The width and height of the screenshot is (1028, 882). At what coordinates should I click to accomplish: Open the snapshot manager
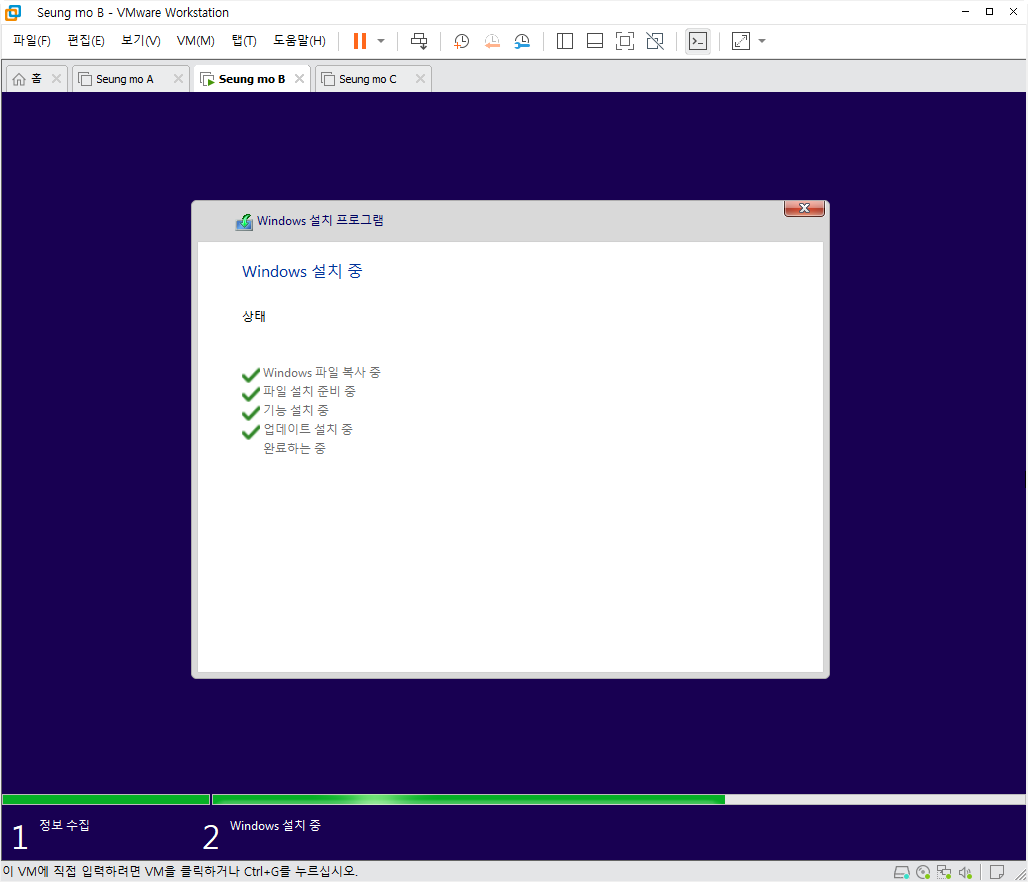[522, 41]
